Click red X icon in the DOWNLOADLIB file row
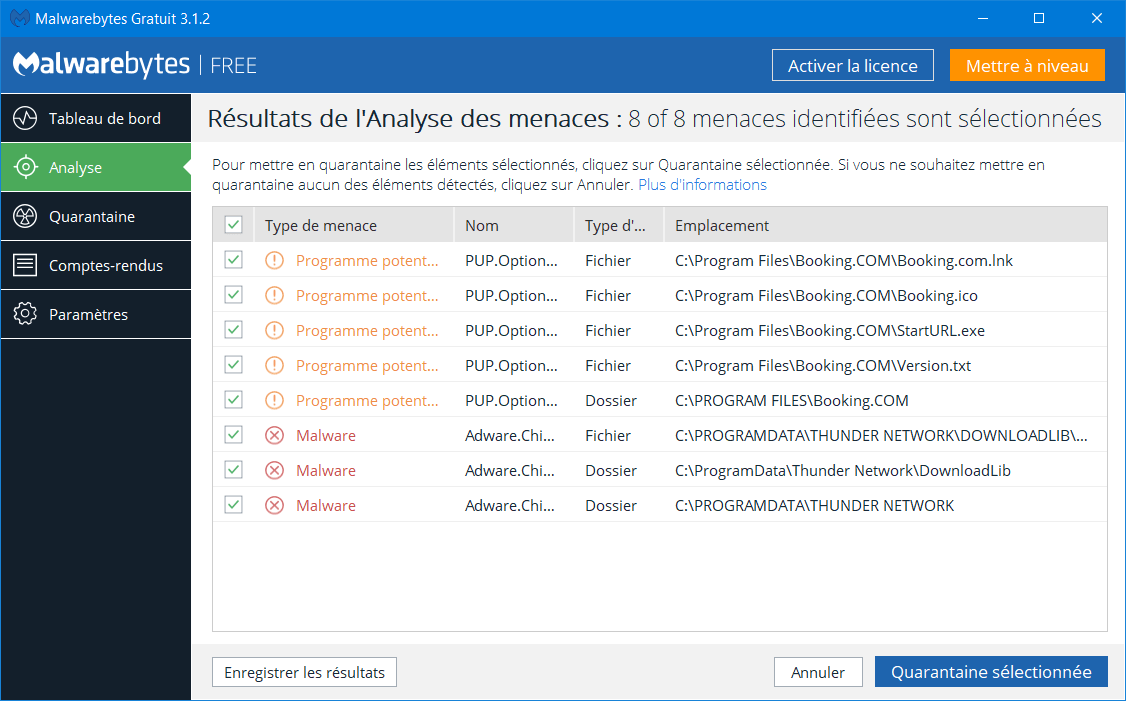 pyautogui.click(x=274, y=435)
